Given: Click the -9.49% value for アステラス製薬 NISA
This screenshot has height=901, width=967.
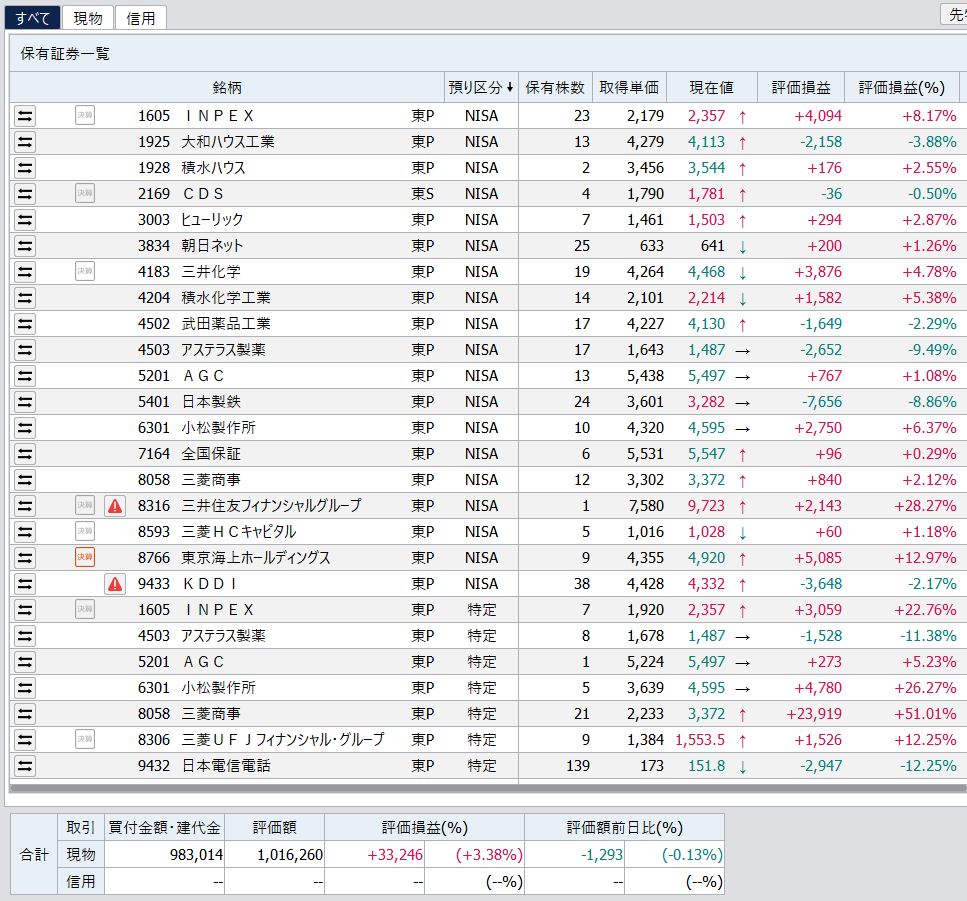Looking at the screenshot, I should point(932,350).
